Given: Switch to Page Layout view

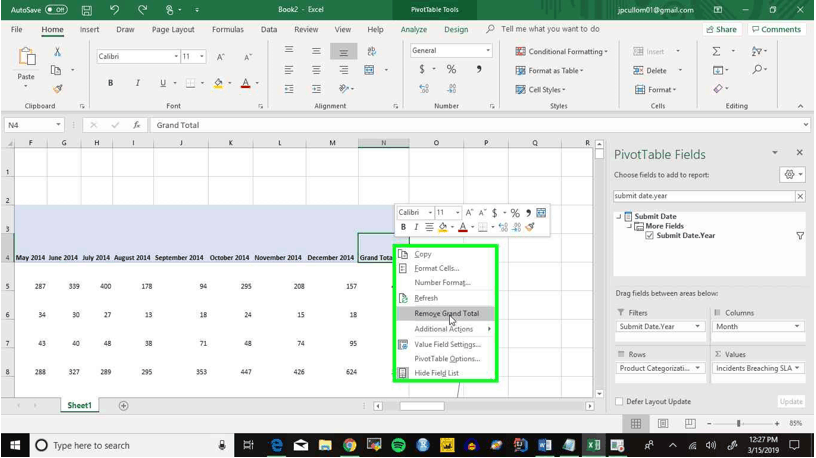Looking at the screenshot, I should [663, 424].
